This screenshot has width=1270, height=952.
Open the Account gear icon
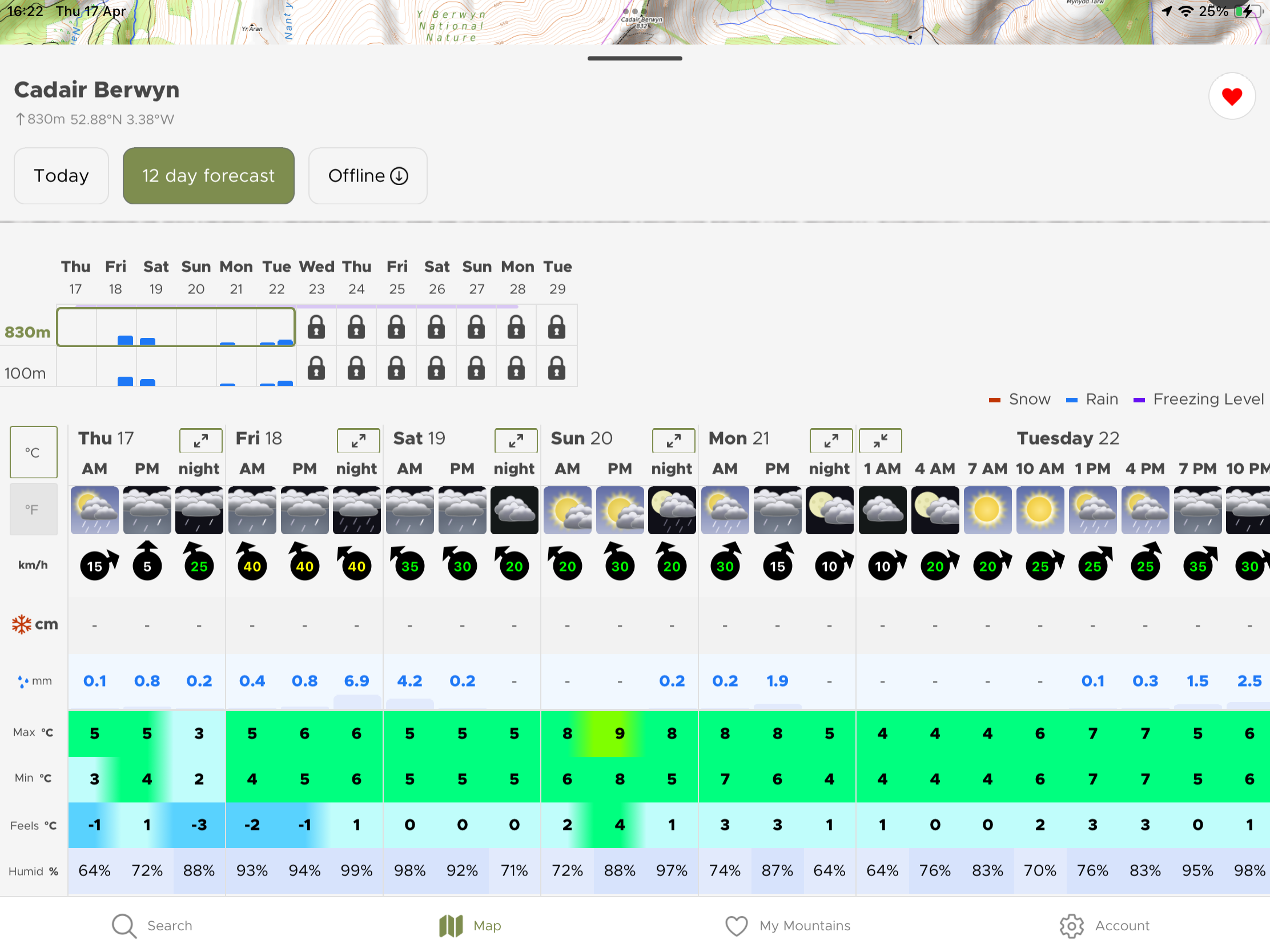1071,925
